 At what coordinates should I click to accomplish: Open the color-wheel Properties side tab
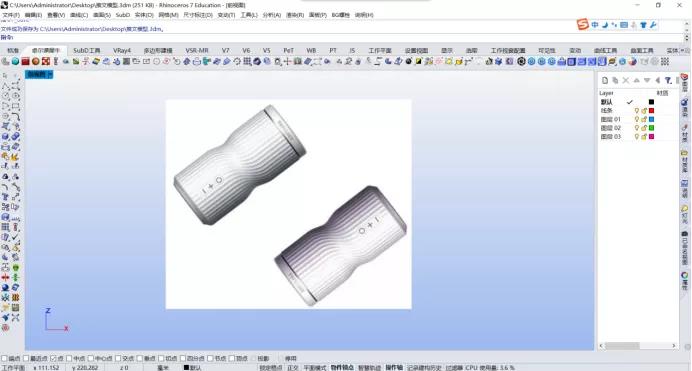684,281
